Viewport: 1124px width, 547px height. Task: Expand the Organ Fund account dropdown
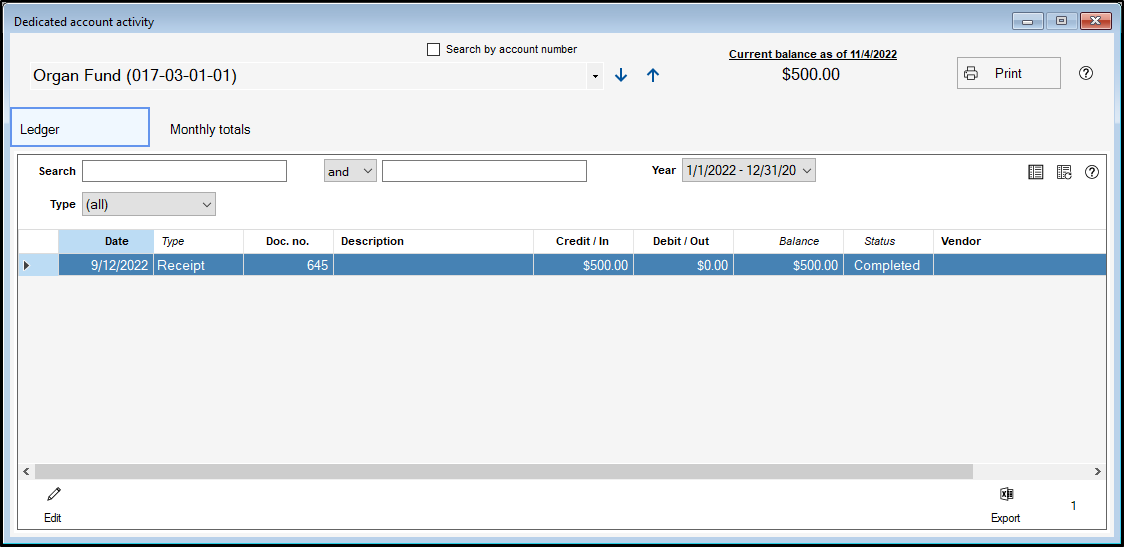pos(595,76)
